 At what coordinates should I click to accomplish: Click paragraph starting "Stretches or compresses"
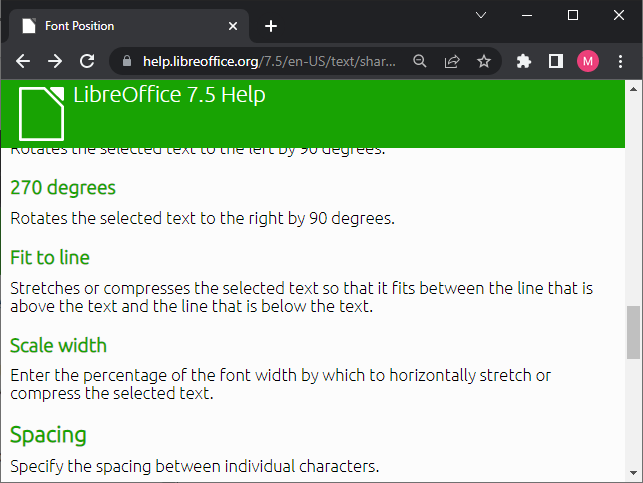click(x=301, y=297)
